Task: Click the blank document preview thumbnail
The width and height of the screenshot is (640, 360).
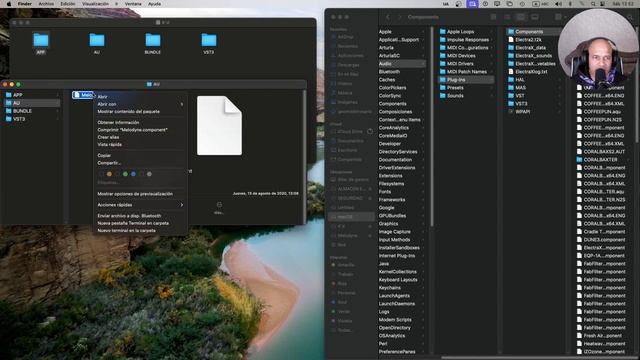Action: pyautogui.click(x=219, y=125)
